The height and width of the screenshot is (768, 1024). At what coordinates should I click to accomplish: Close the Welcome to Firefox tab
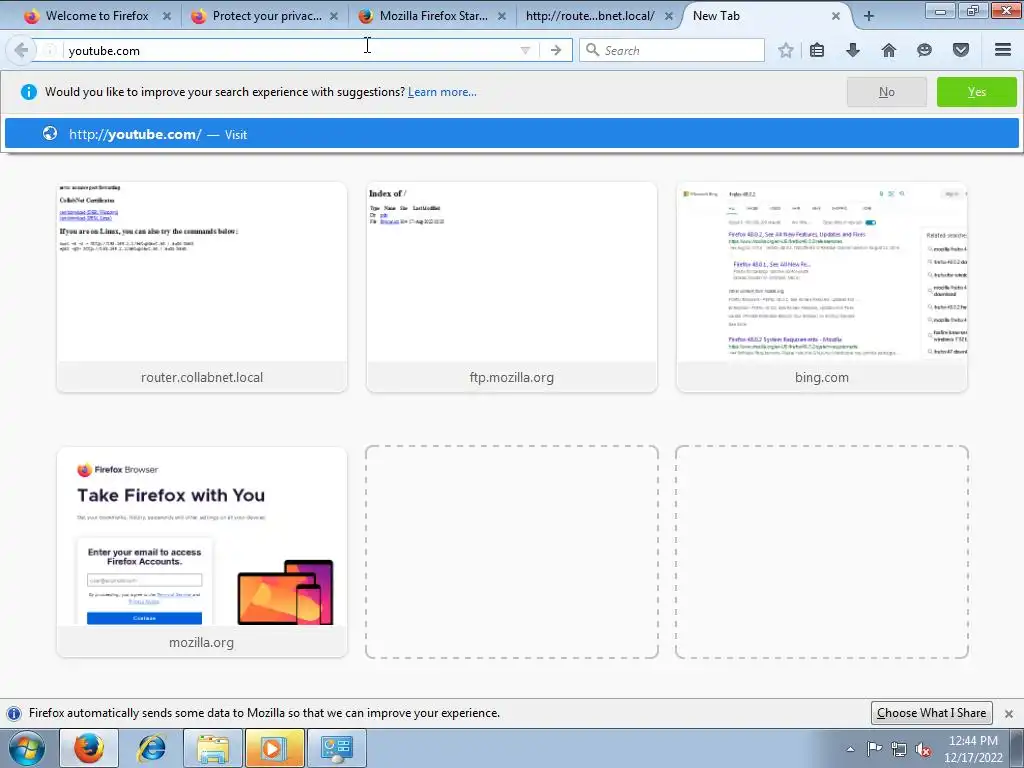click(x=167, y=16)
